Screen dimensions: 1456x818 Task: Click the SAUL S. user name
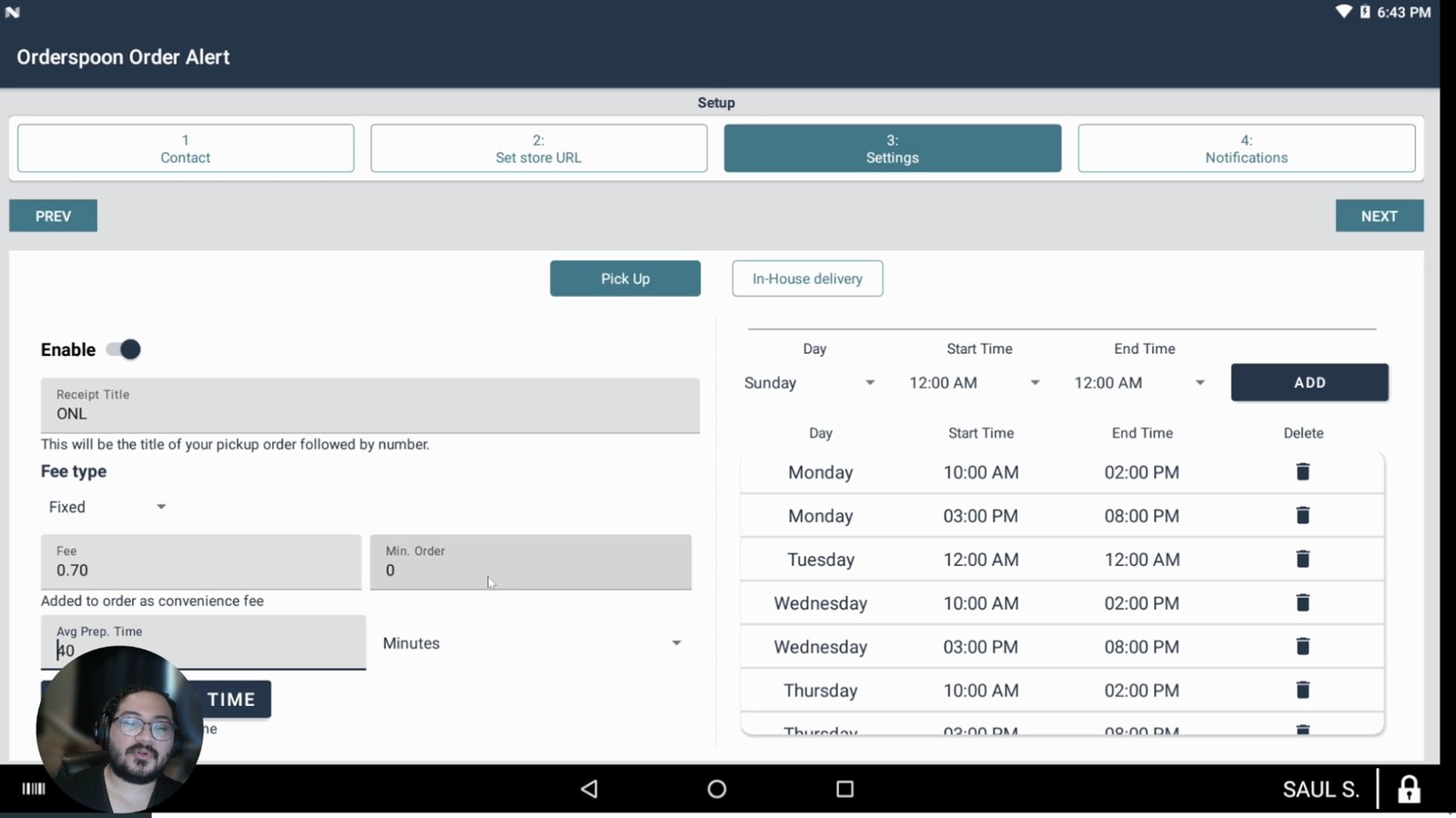point(1321,789)
